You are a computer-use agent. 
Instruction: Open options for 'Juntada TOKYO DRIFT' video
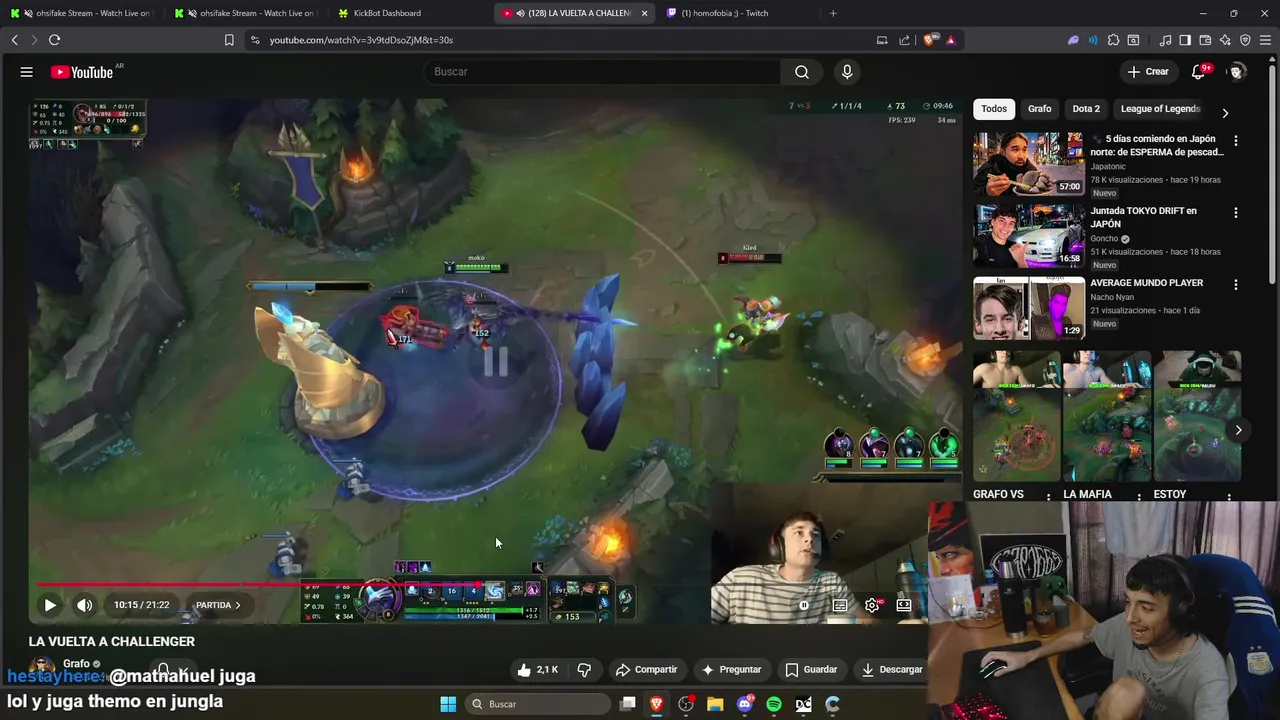1236,213
